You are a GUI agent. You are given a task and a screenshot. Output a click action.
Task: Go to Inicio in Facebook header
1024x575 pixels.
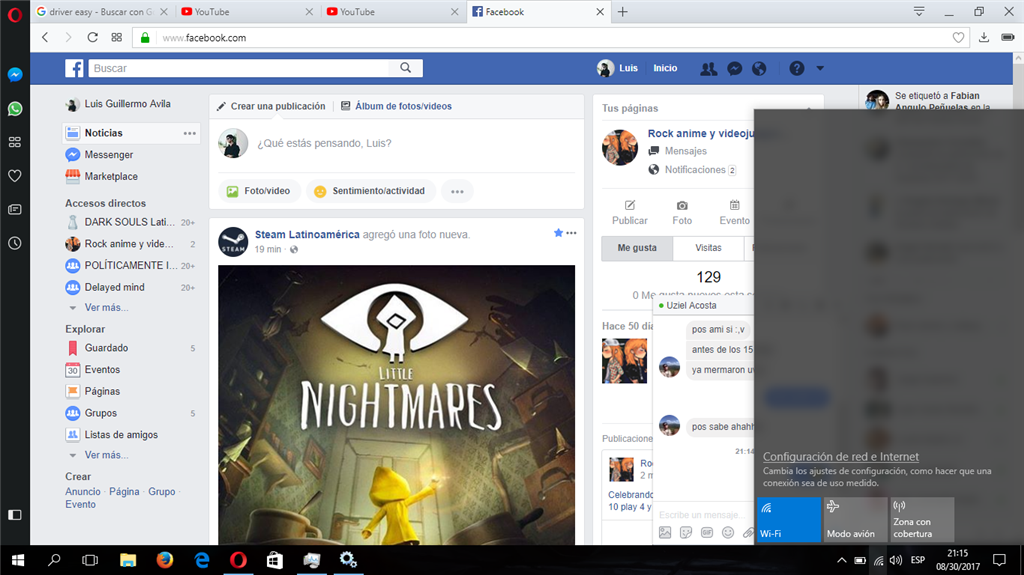[665, 68]
